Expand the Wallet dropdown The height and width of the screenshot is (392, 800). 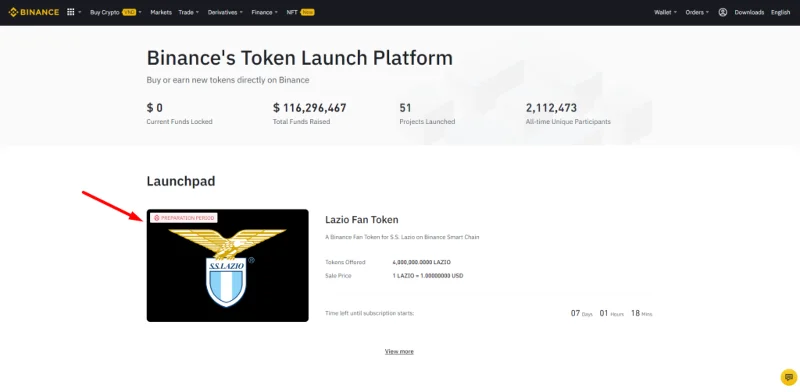665,12
